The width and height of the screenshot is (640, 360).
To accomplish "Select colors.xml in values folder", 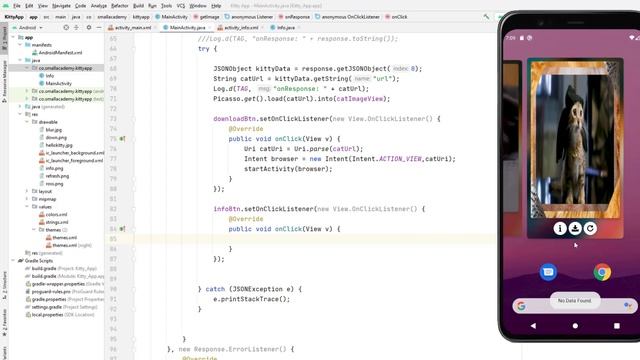I will click(x=53, y=215).
